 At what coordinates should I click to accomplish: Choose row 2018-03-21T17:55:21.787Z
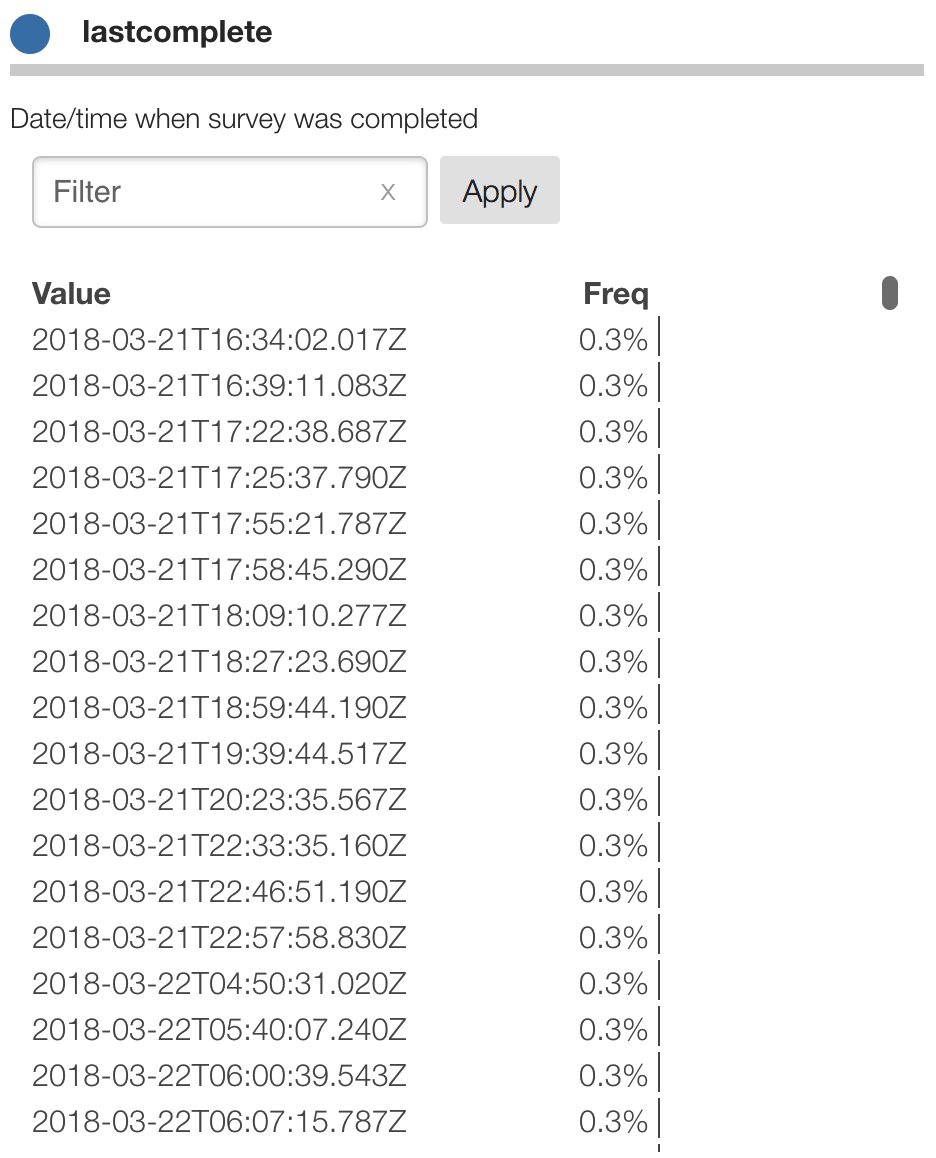(x=219, y=524)
